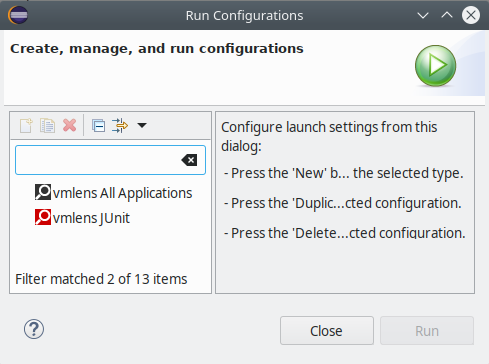Viewport: 489px width, 364px height.
Task: Click the Filter launch configurations icon
Action: click(x=120, y=126)
